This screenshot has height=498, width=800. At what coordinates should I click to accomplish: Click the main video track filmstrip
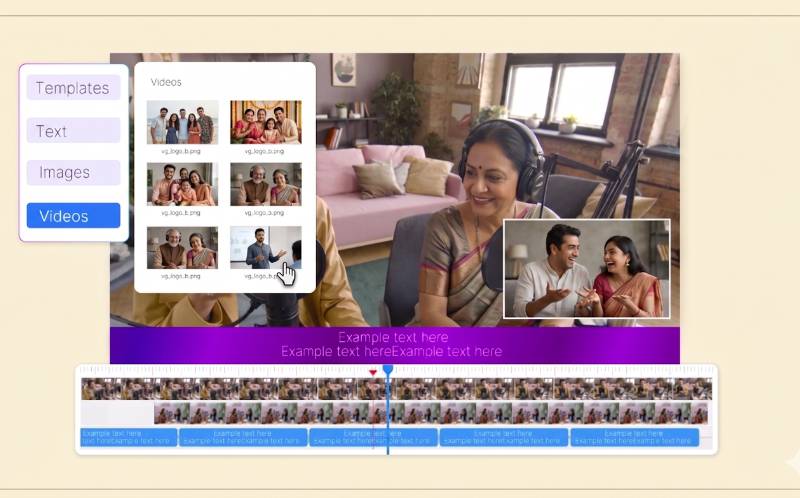(x=396, y=389)
